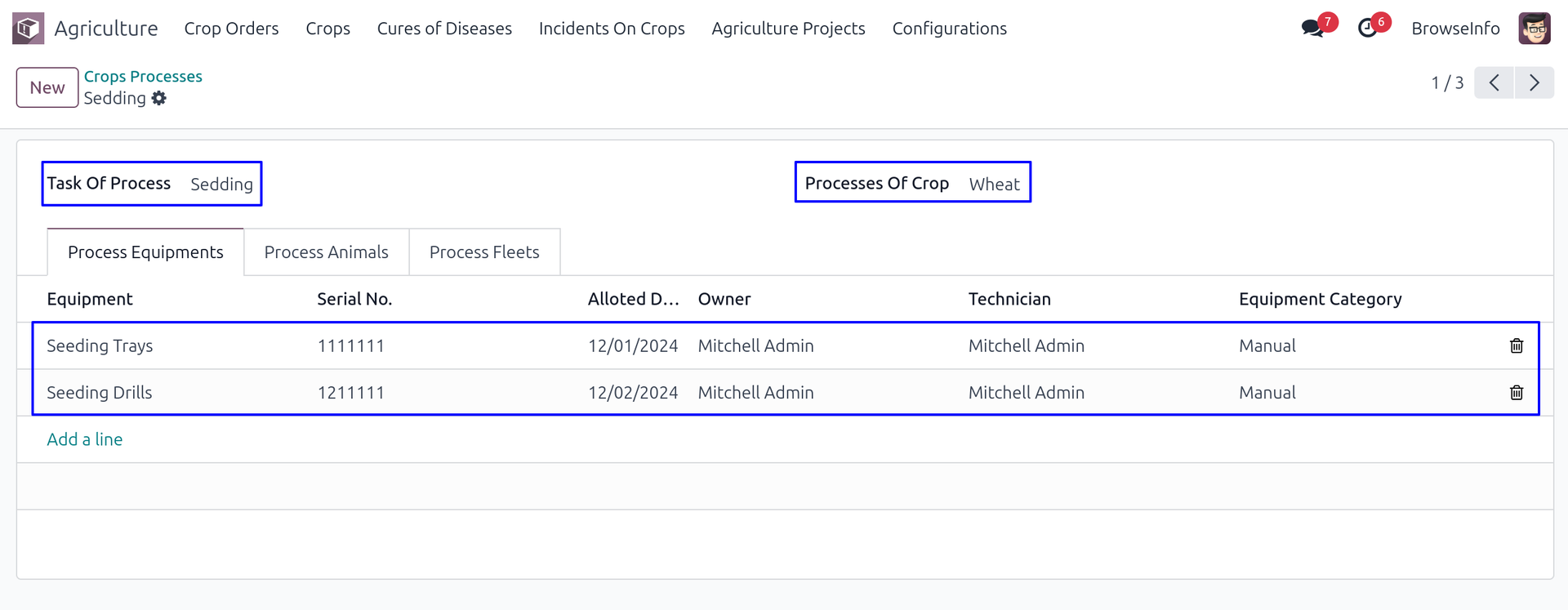Delete the Seeding Drills row
Viewport: 1568px width, 610px height.
(1516, 393)
